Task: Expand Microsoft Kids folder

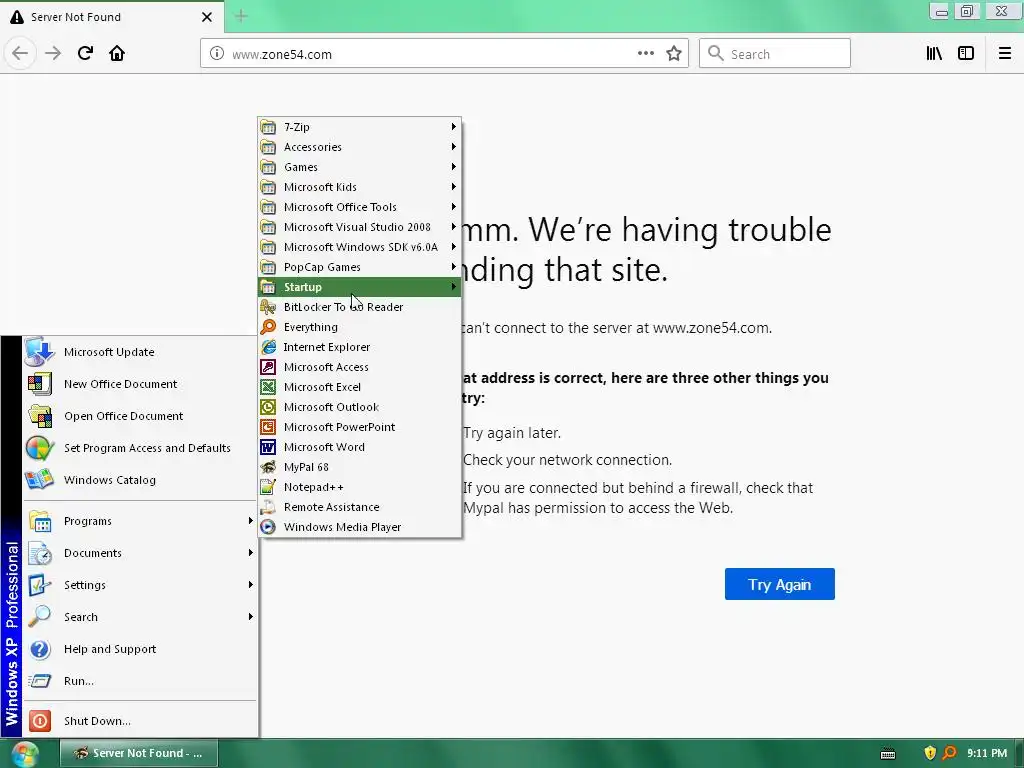Action: pyautogui.click(x=360, y=187)
